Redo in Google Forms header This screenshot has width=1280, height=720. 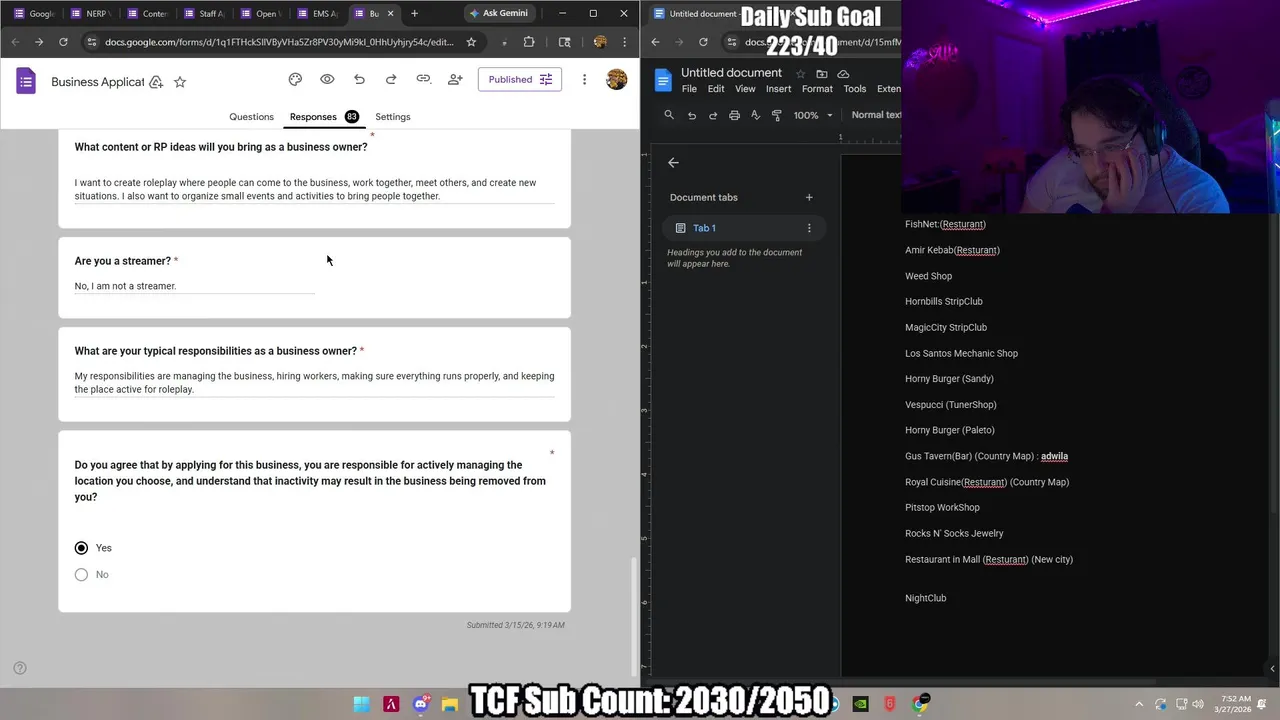click(391, 80)
